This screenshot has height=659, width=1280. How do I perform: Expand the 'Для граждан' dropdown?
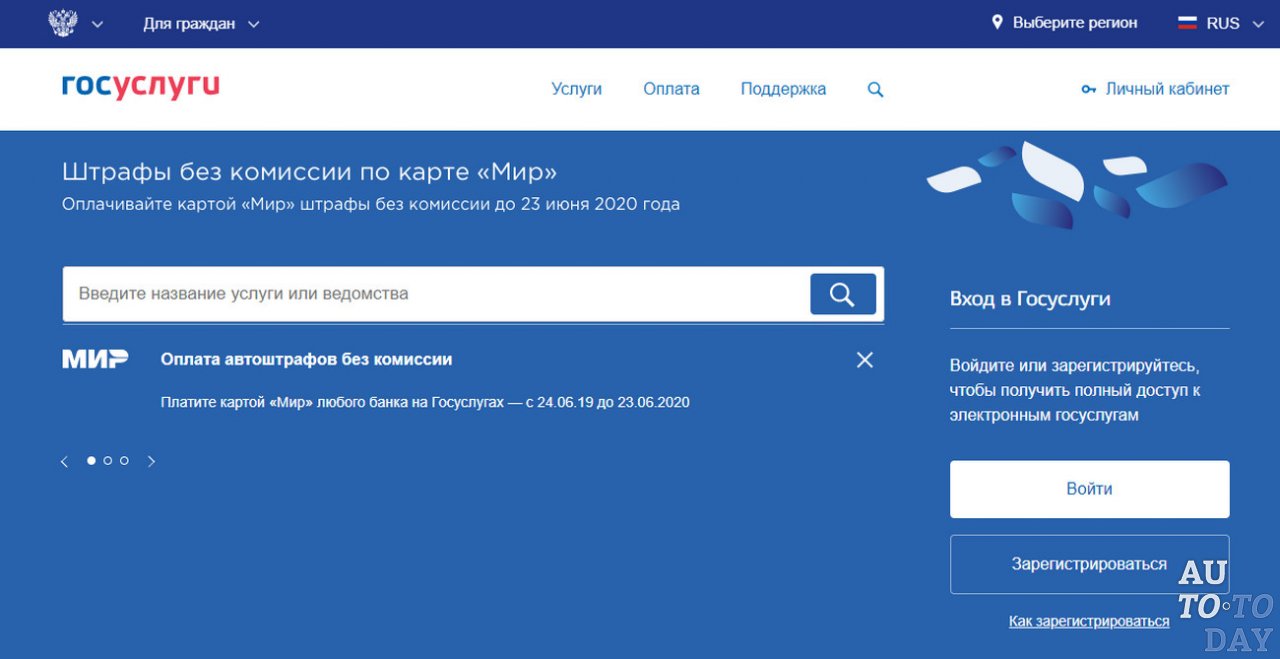[x=200, y=24]
